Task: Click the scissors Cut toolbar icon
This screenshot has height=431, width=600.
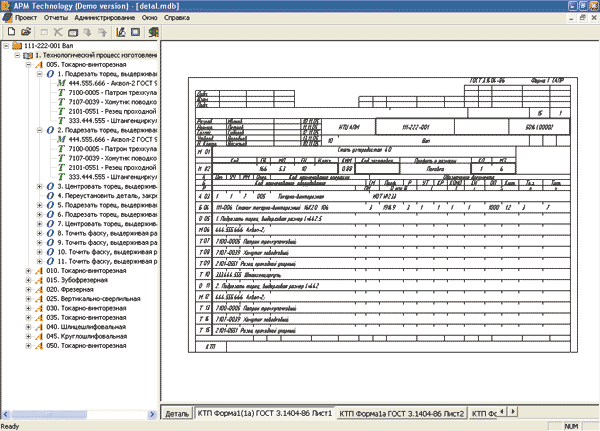Action: [x=60, y=33]
